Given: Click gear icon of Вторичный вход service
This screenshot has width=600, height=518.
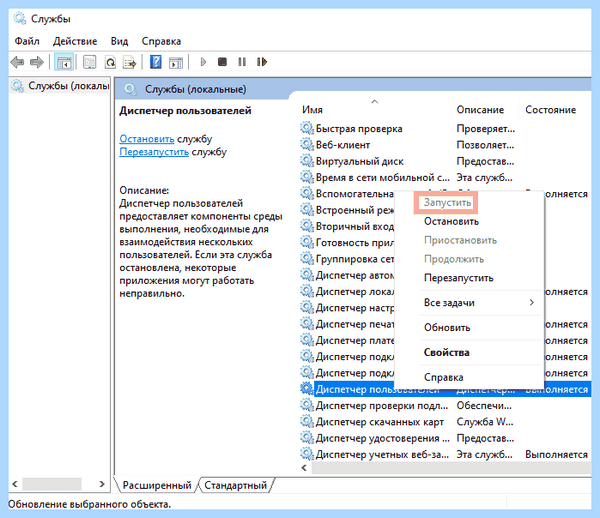Looking at the screenshot, I should click(307, 226).
